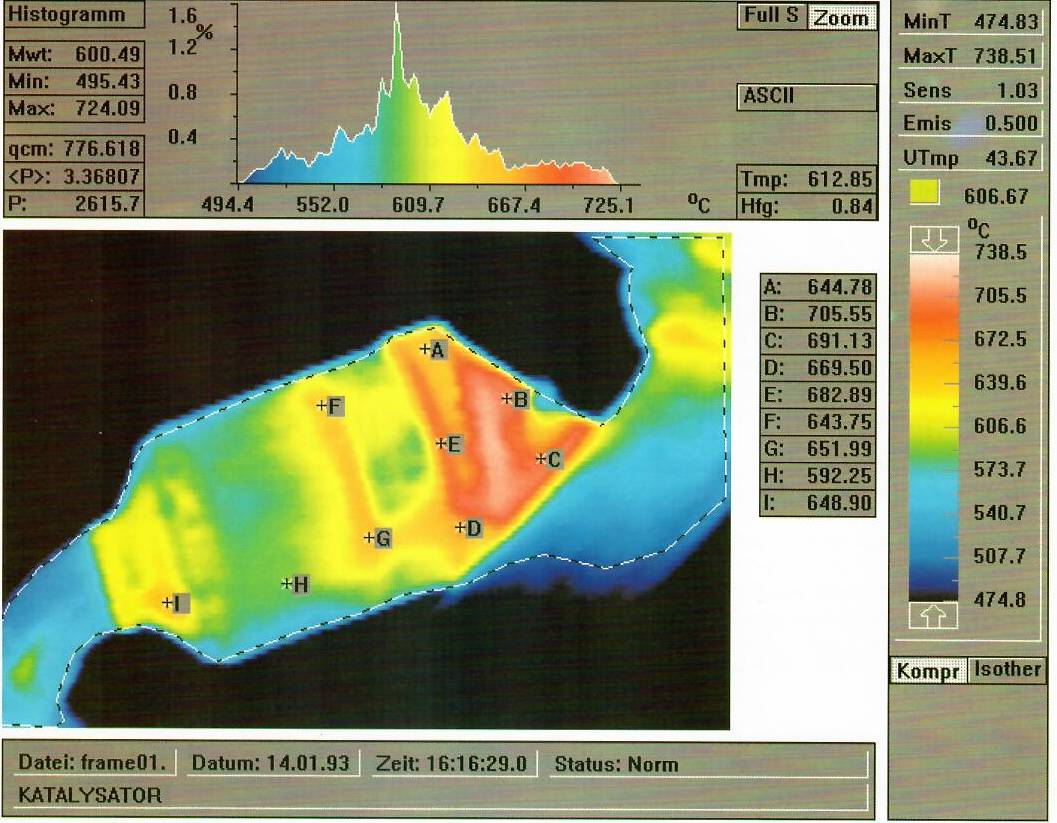Select marker F on the thermal image

coord(323,406)
